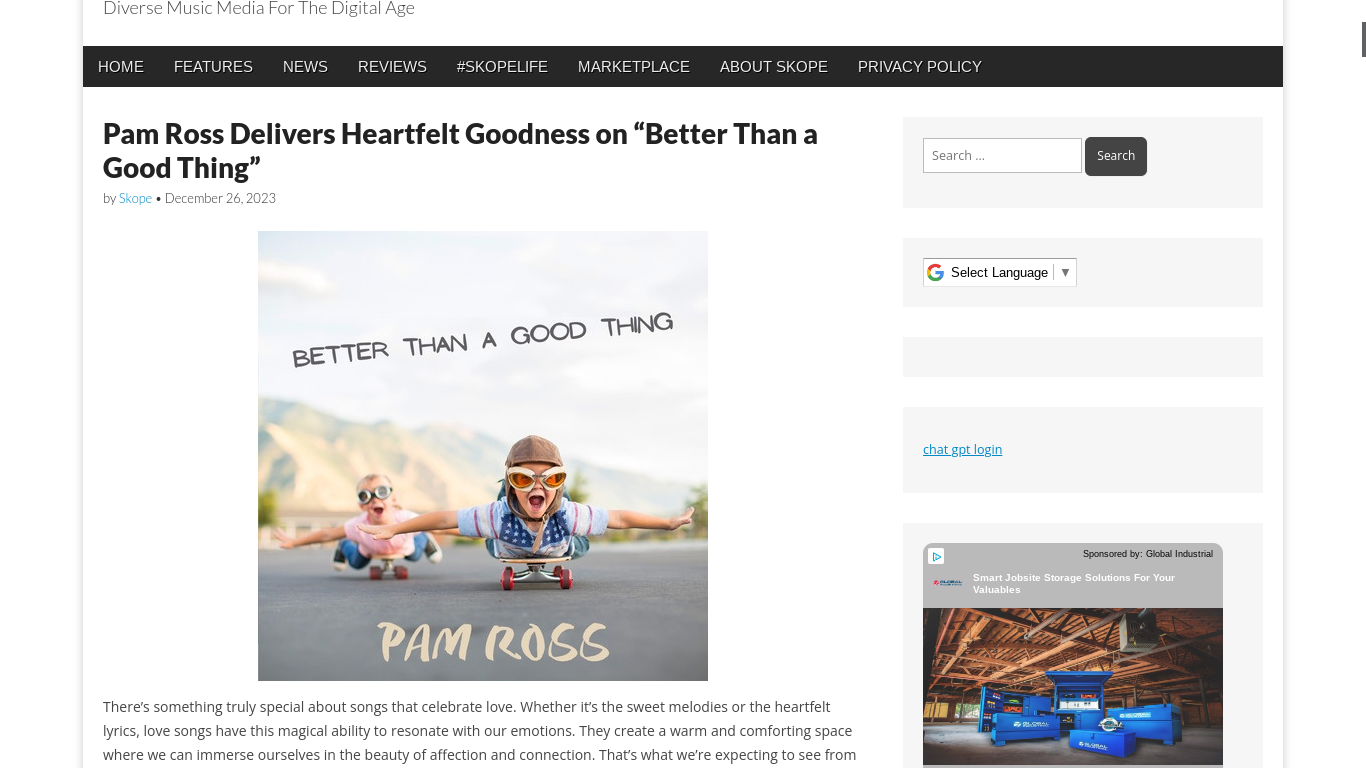View the PRIVACY POLICY page
Image resolution: width=1366 pixels, height=768 pixels.
coord(920,67)
